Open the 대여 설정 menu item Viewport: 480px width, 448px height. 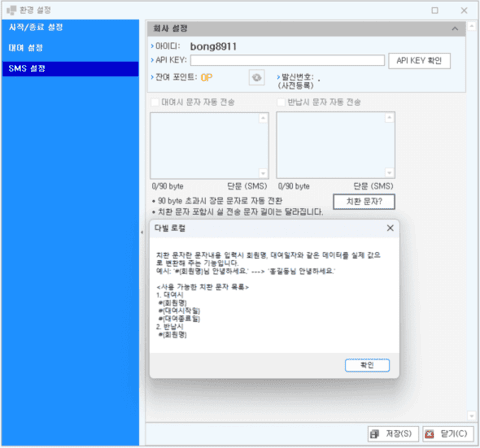pos(26,48)
